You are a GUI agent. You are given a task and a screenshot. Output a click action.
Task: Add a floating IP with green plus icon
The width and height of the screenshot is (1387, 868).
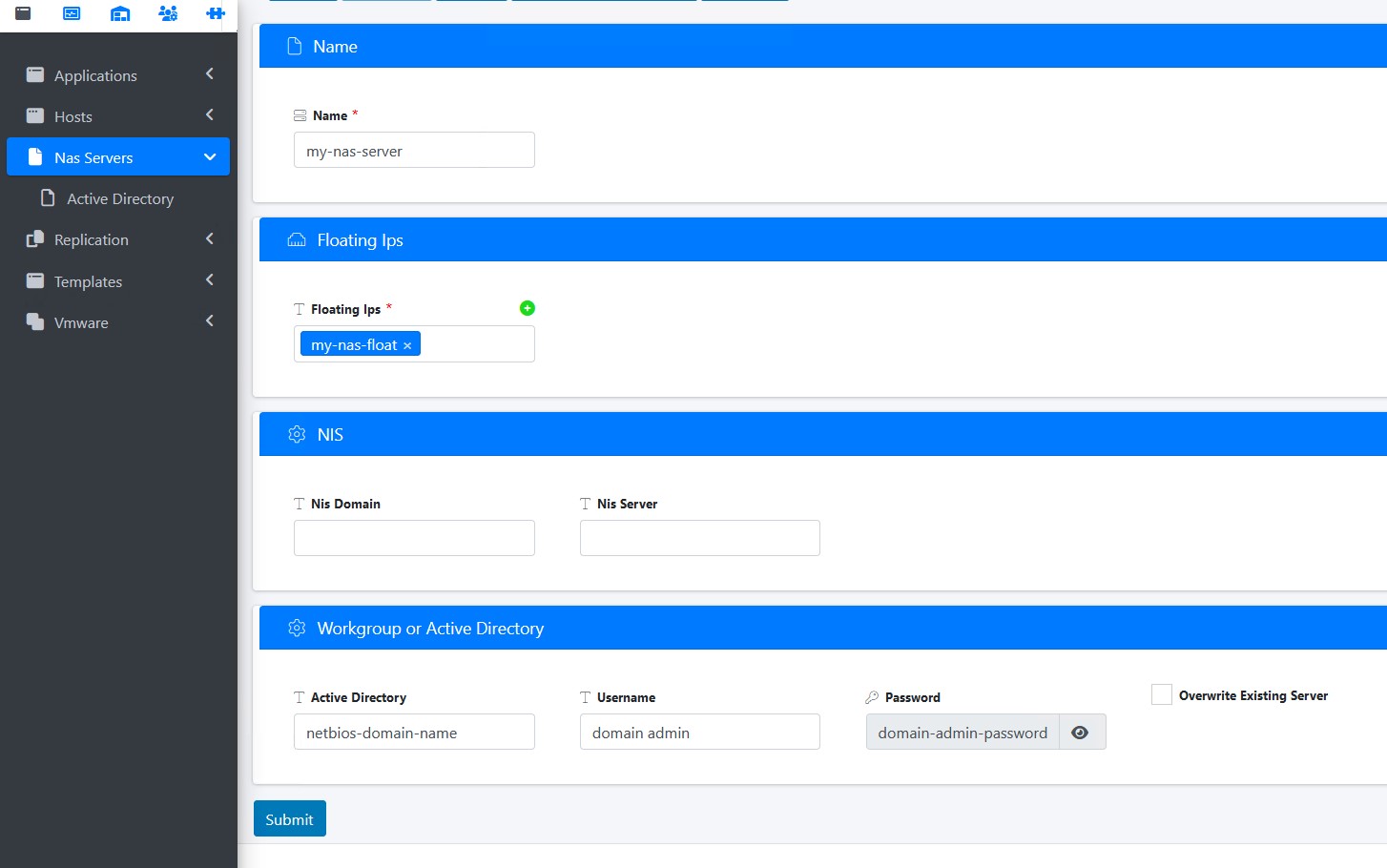pyautogui.click(x=527, y=307)
